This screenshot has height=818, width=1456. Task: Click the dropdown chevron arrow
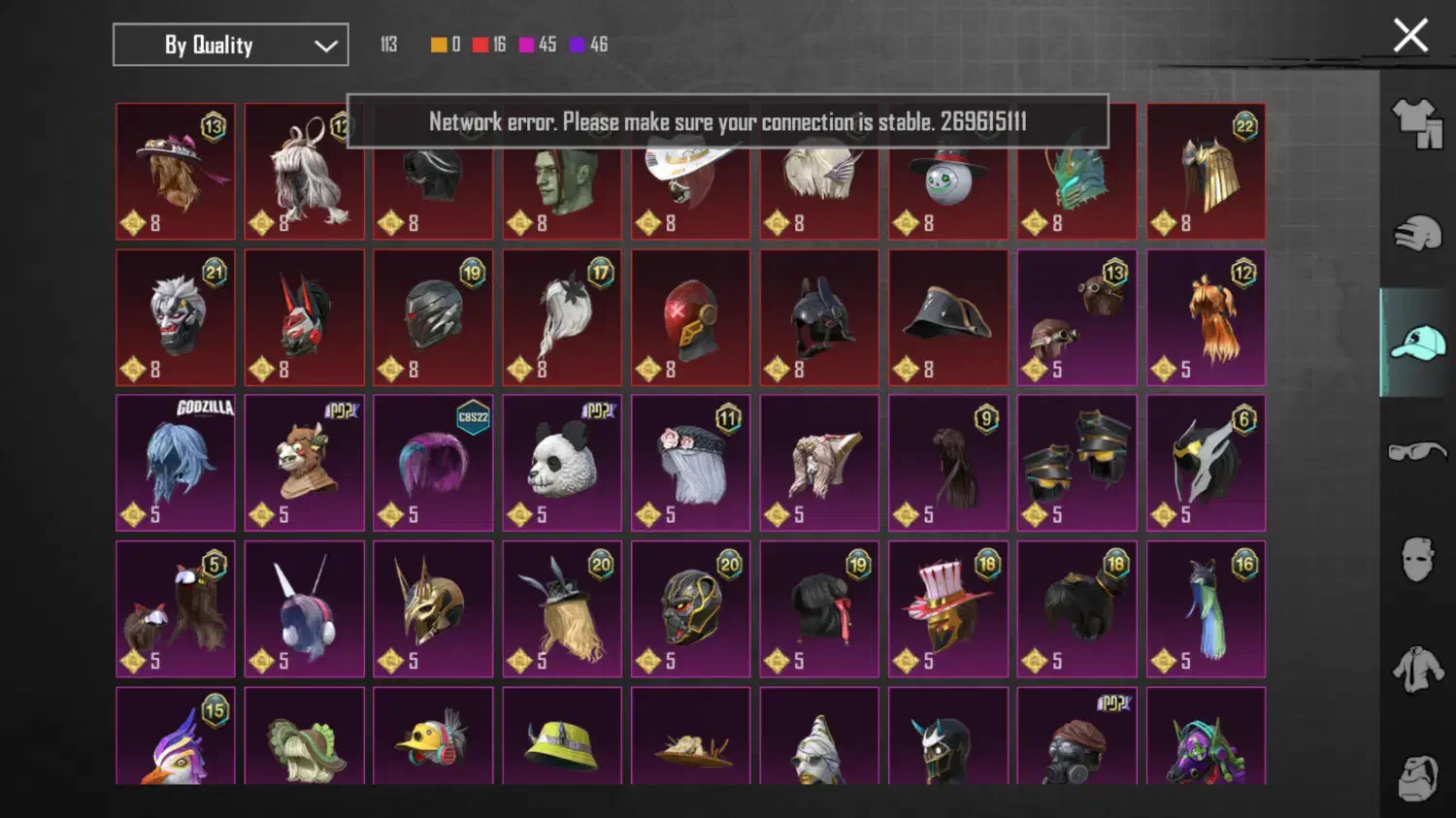326,46
